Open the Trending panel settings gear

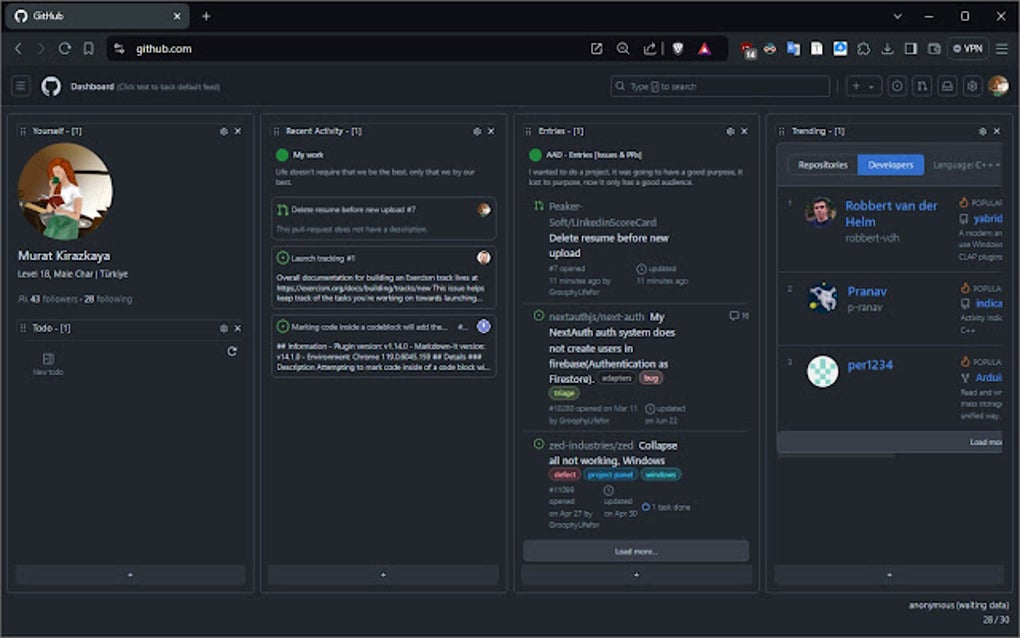pos(982,131)
